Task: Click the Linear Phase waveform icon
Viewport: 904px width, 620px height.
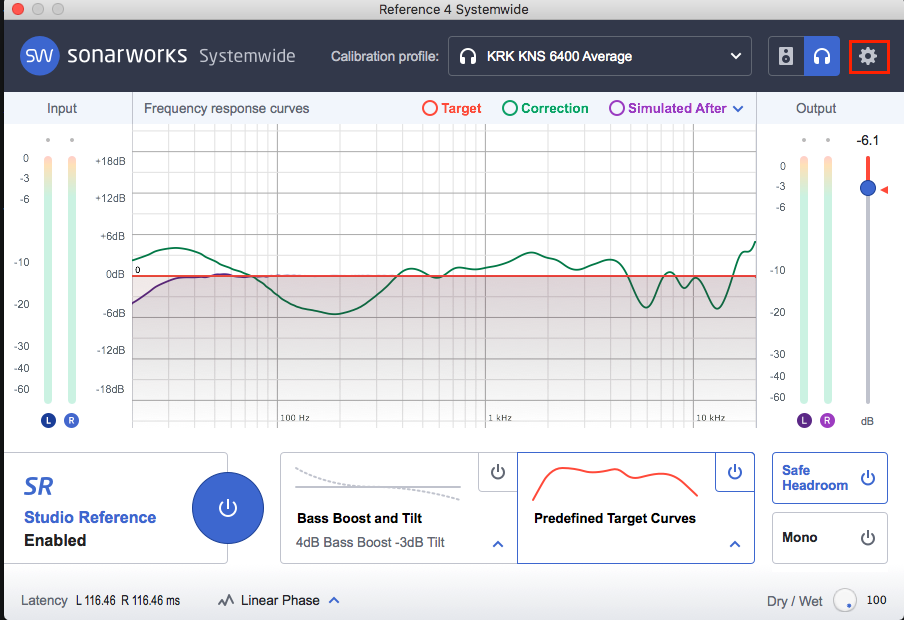Action: tap(226, 600)
